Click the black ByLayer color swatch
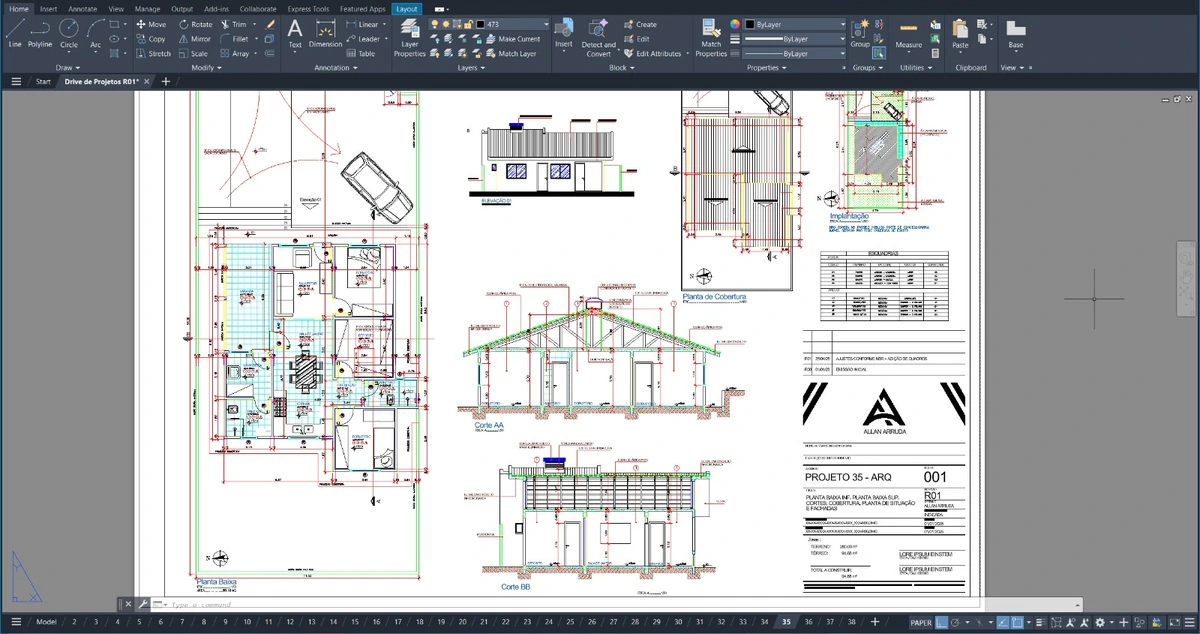Viewport: 1200px width, 634px height. pyautogui.click(x=750, y=24)
